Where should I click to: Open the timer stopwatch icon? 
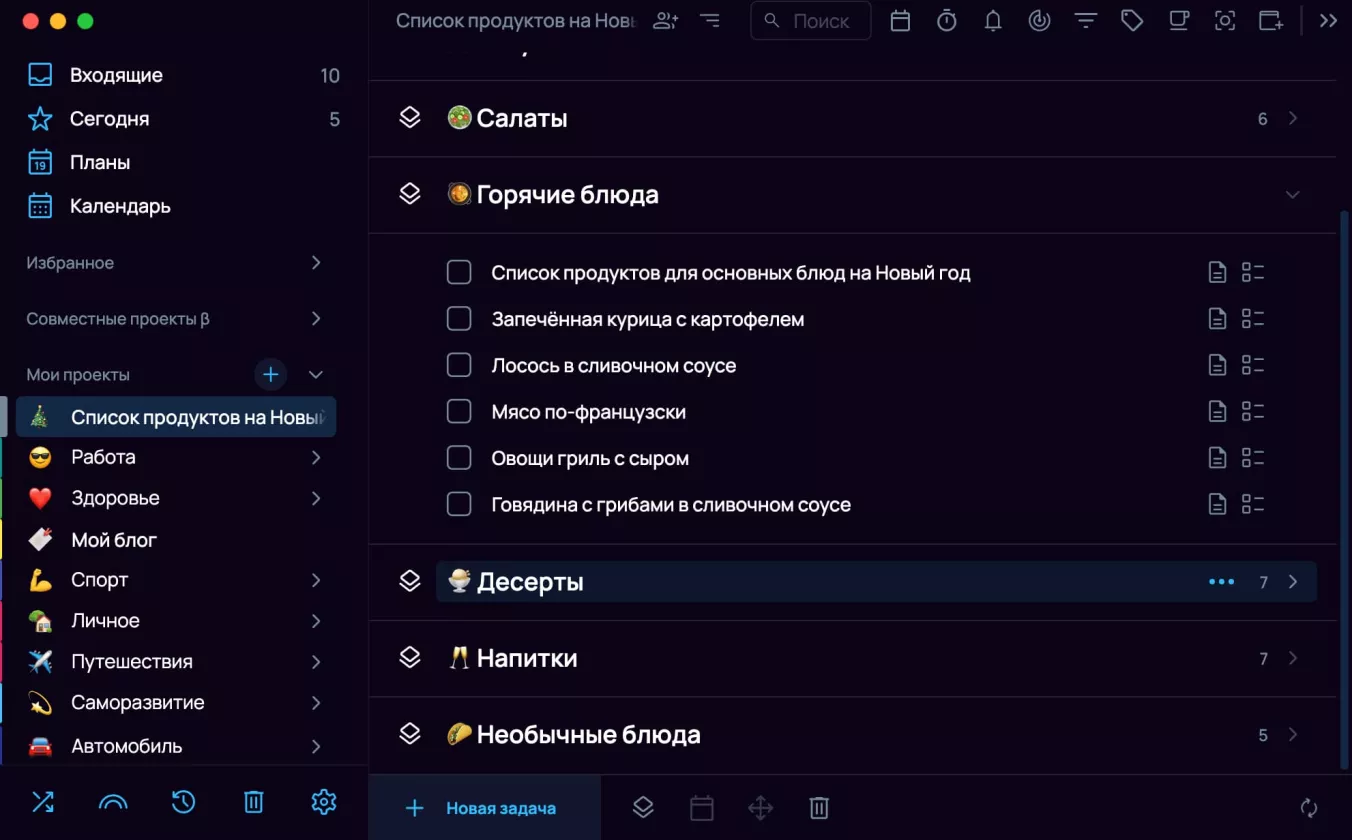point(947,20)
